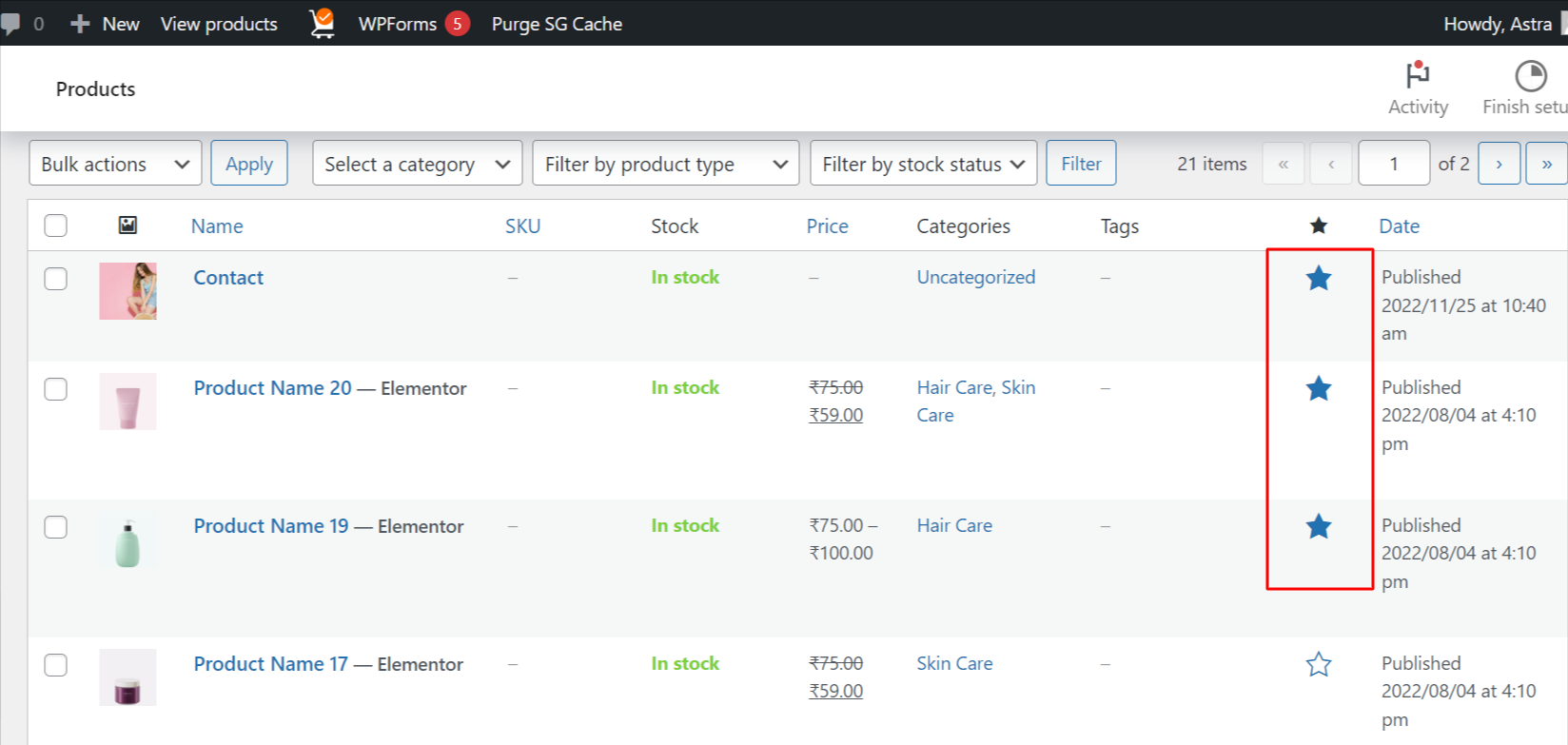Toggle featured star for Product Name 20

1318,388
